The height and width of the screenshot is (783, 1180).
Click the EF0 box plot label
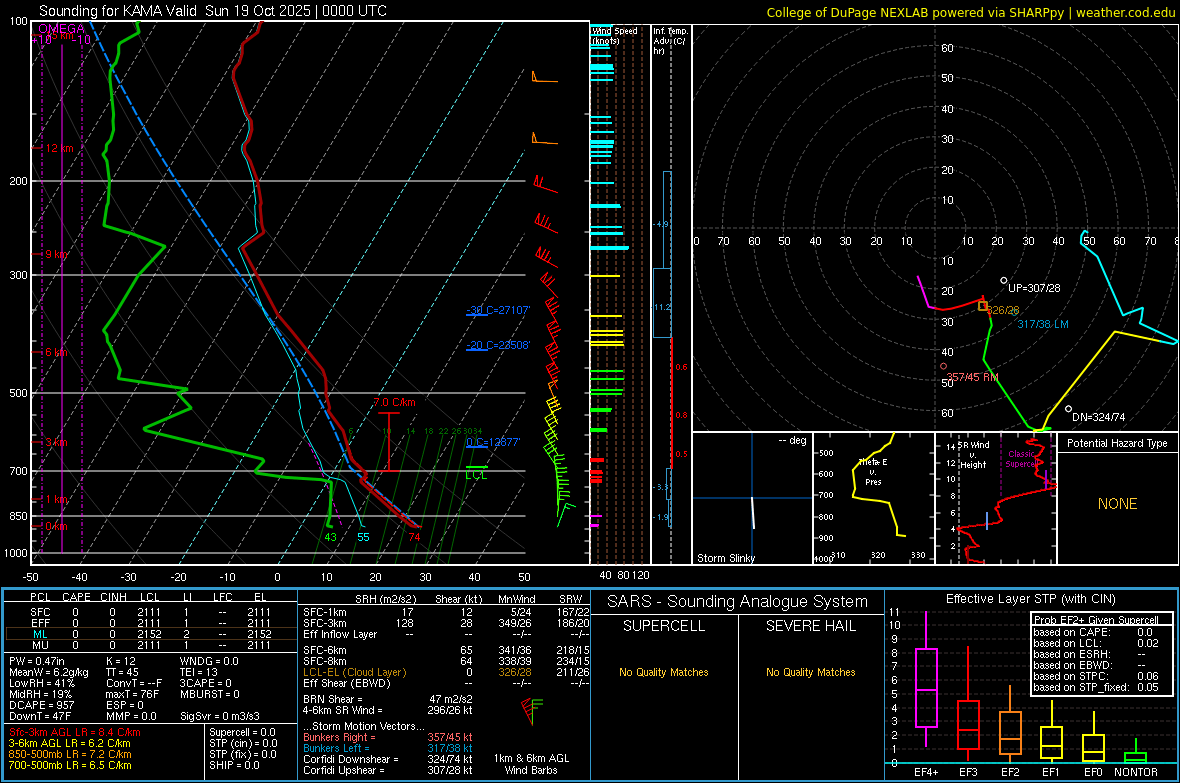[x=1093, y=772]
